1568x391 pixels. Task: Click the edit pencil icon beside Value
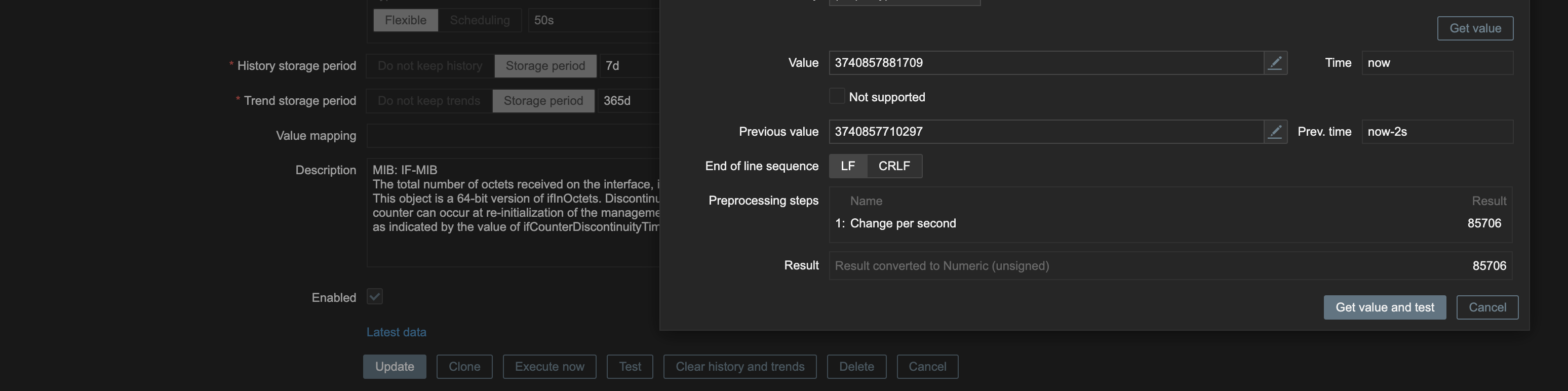pos(1275,63)
